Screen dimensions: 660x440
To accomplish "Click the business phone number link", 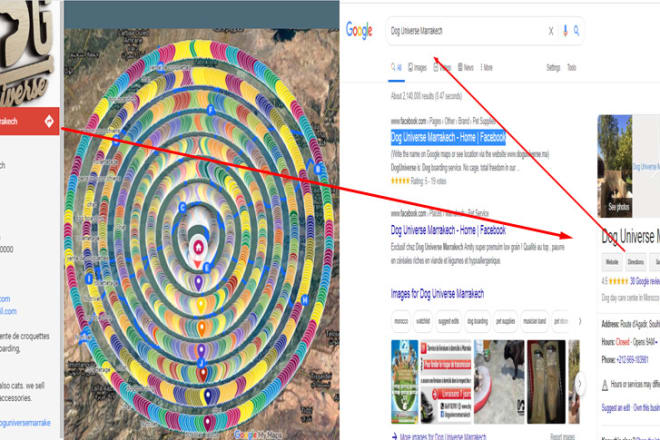I will 632,360.
